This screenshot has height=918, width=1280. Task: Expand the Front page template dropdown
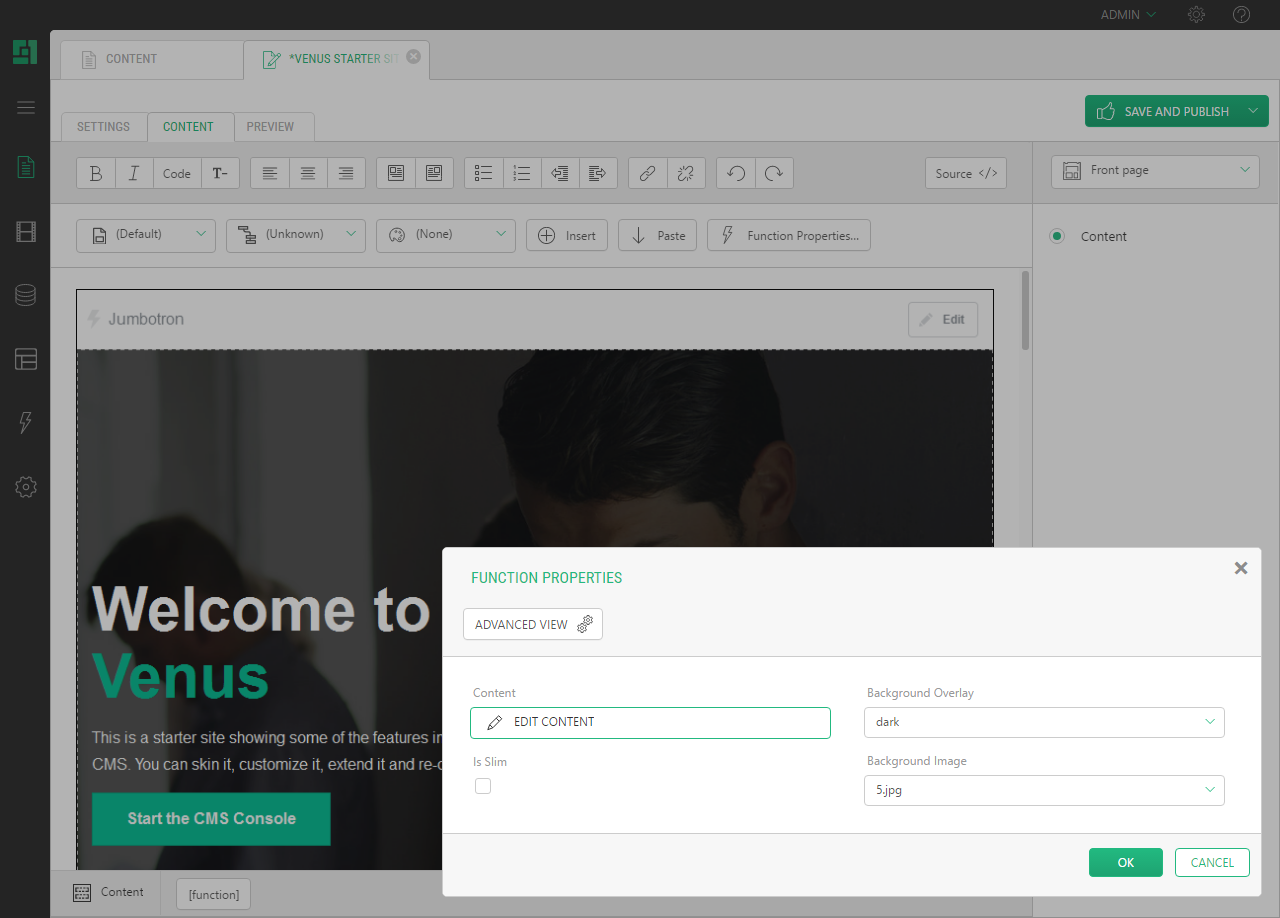[1154, 171]
